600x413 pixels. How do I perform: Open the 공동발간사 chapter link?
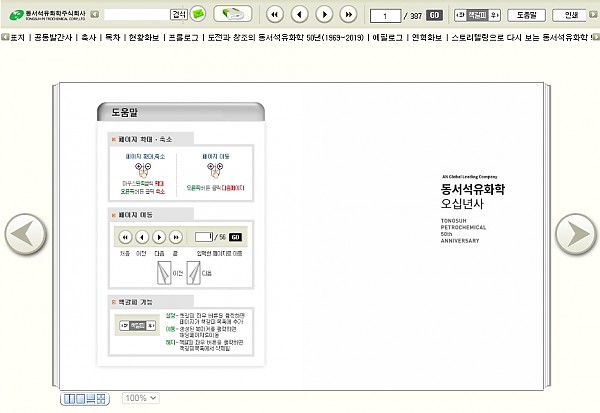(x=53, y=38)
